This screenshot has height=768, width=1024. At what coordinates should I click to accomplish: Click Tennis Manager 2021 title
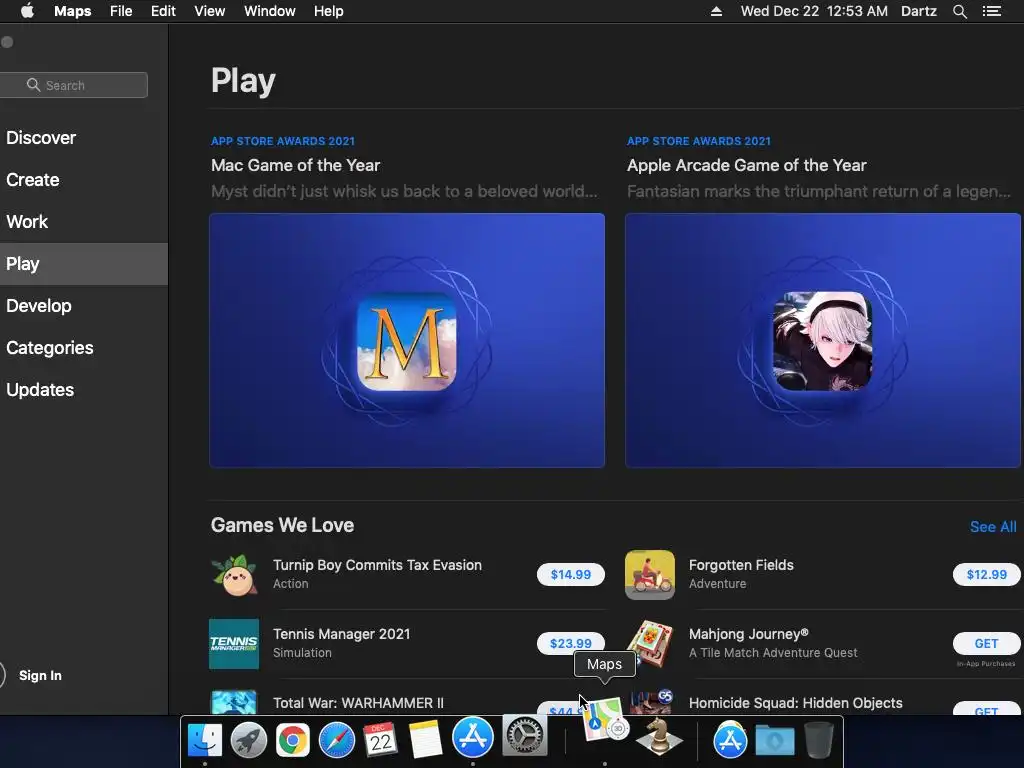point(342,634)
